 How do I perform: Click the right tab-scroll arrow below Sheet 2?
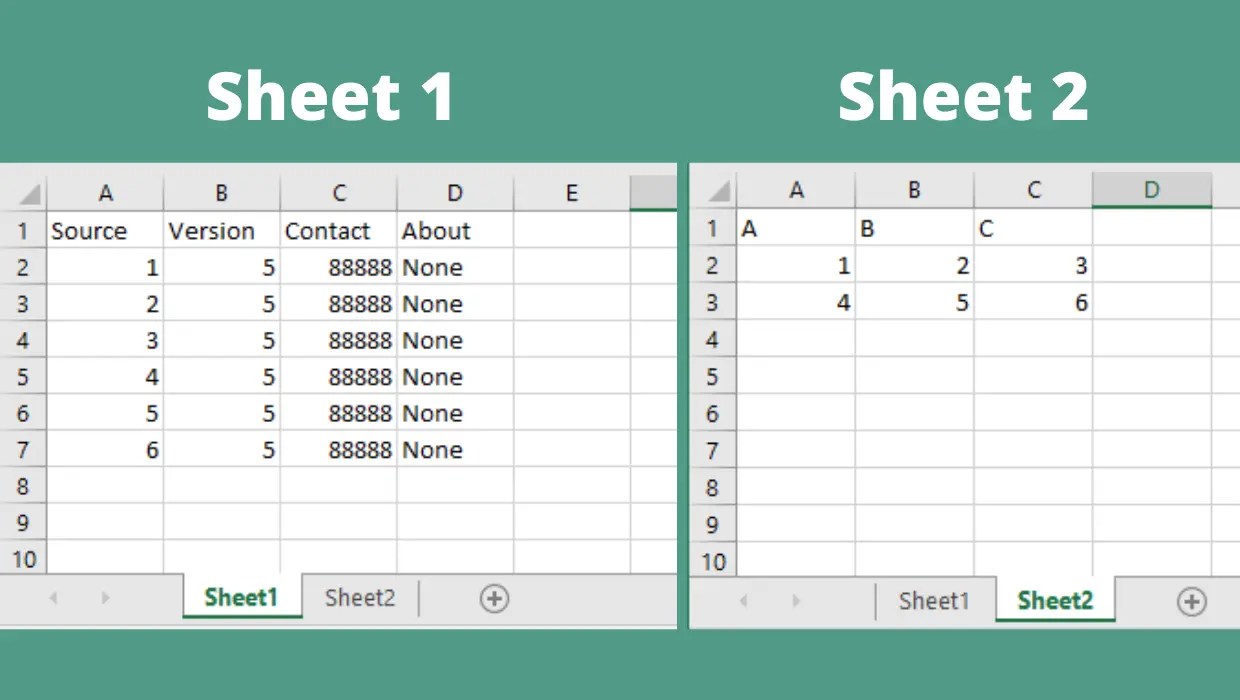point(795,600)
